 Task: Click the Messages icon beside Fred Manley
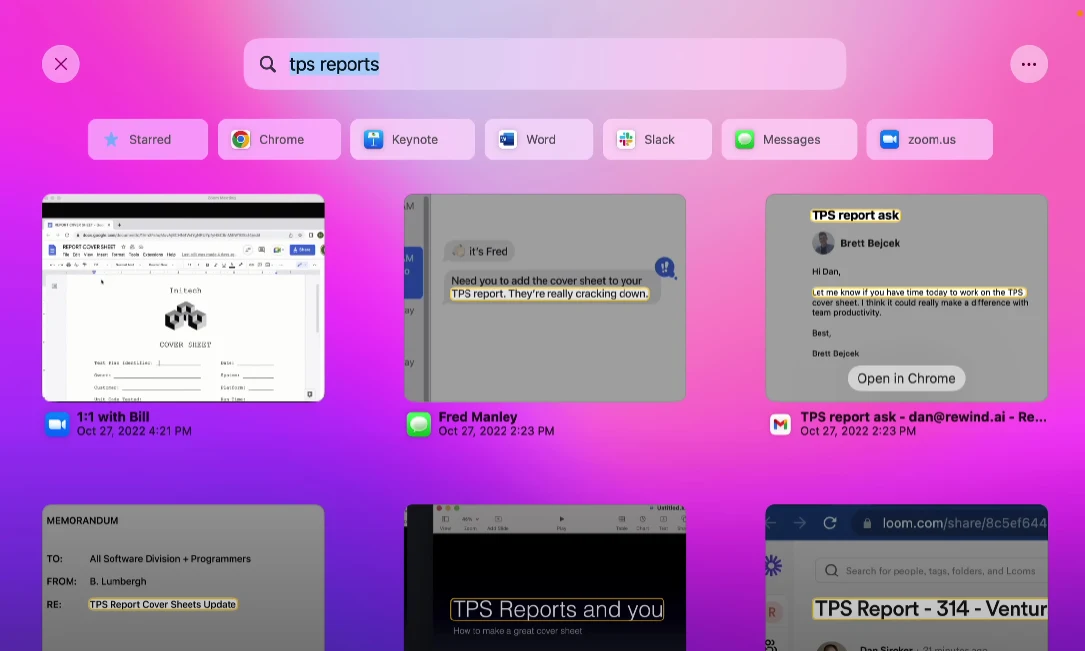click(x=418, y=425)
